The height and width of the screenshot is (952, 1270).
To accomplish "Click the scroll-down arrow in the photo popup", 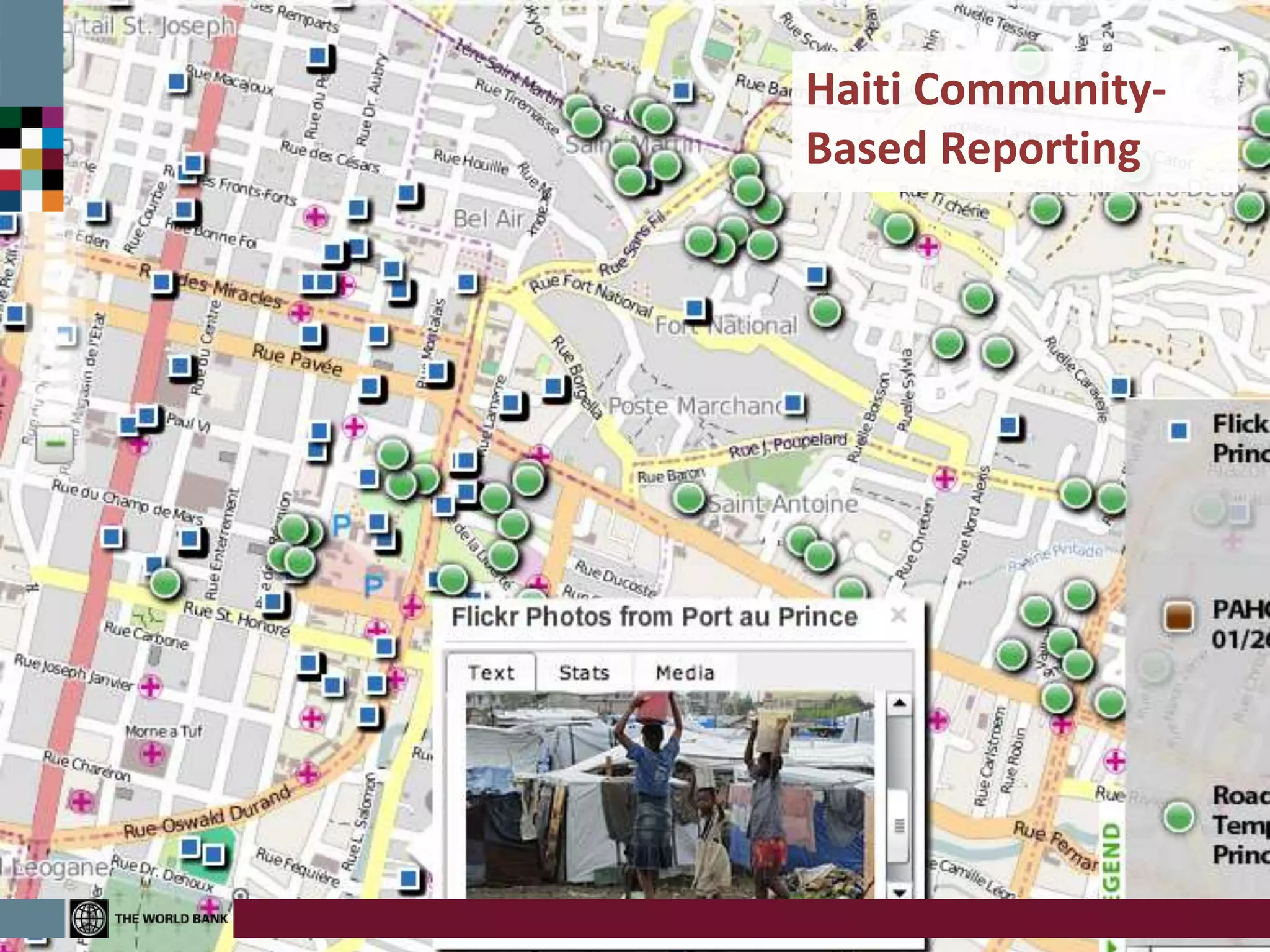I will coord(899,892).
